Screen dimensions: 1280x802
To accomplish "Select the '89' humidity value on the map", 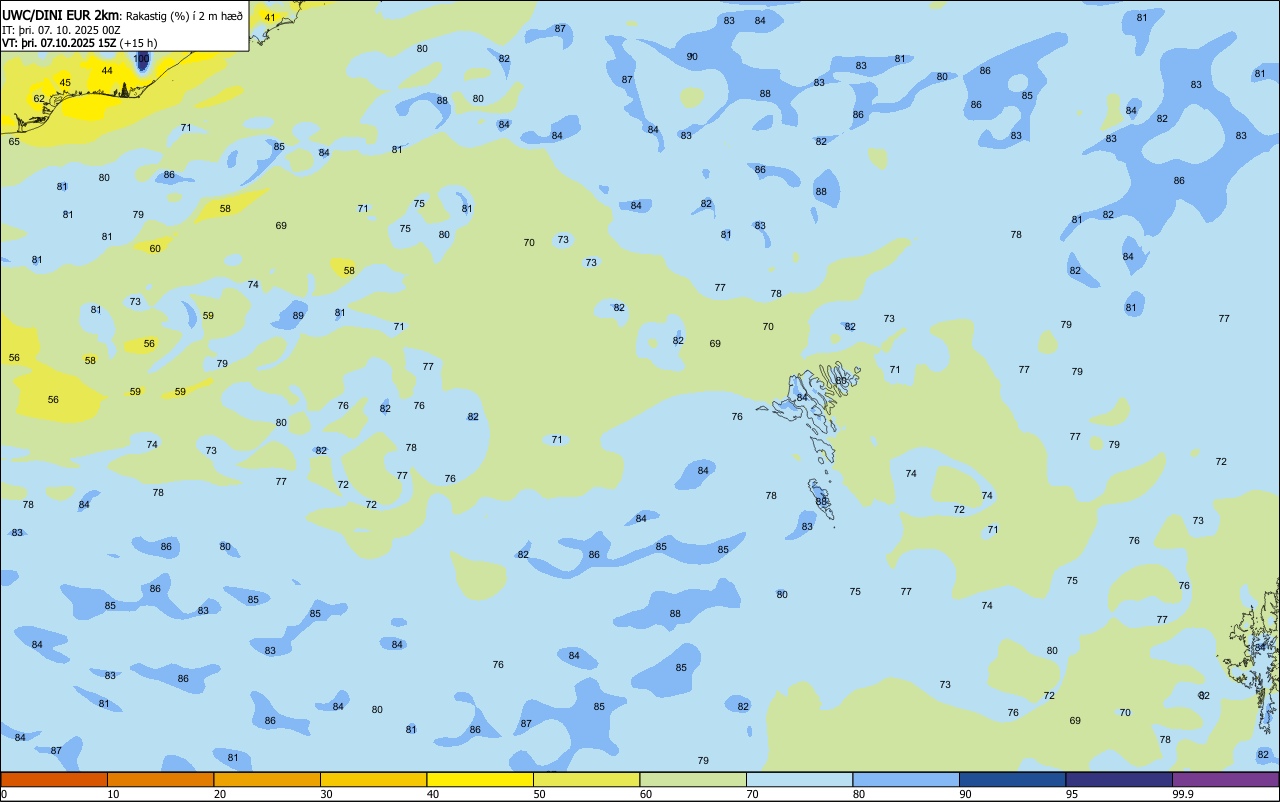I will click(x=298, y=315).
